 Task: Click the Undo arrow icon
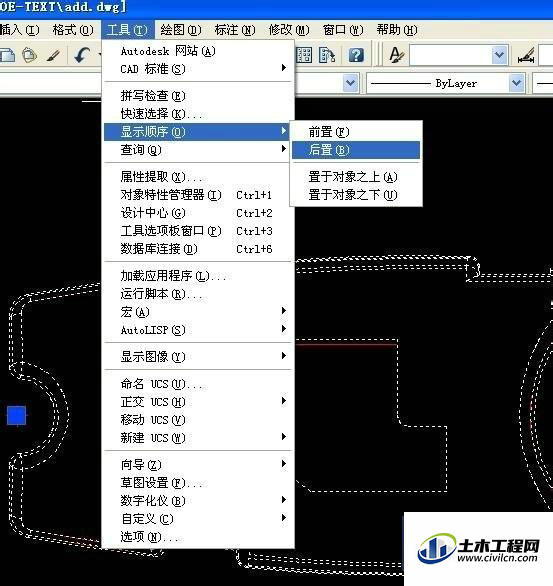click(x=82, y=55)
